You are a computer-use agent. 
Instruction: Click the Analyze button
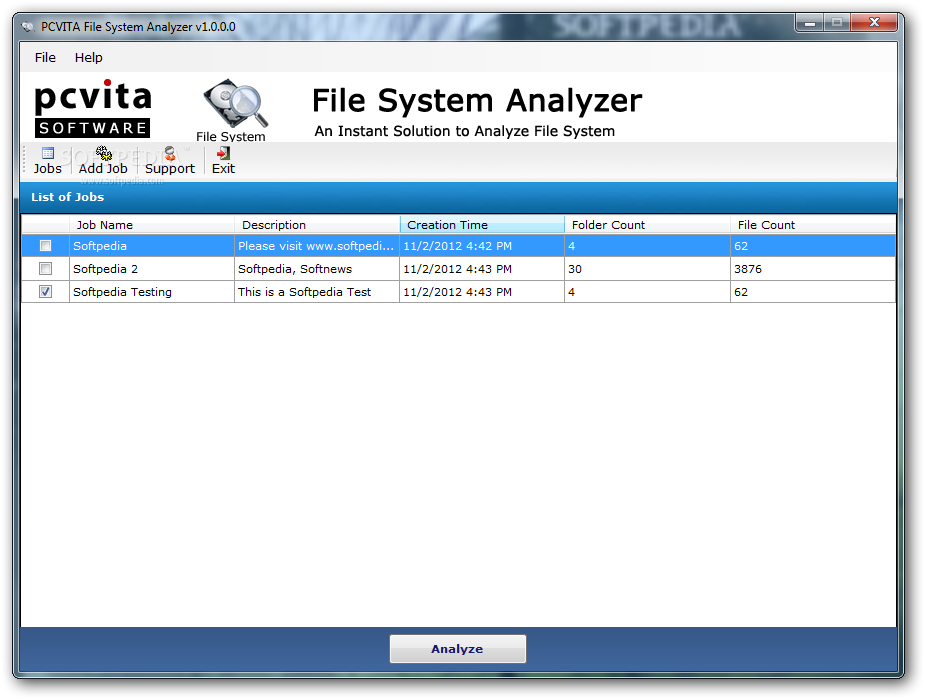[x=457, y=649]
